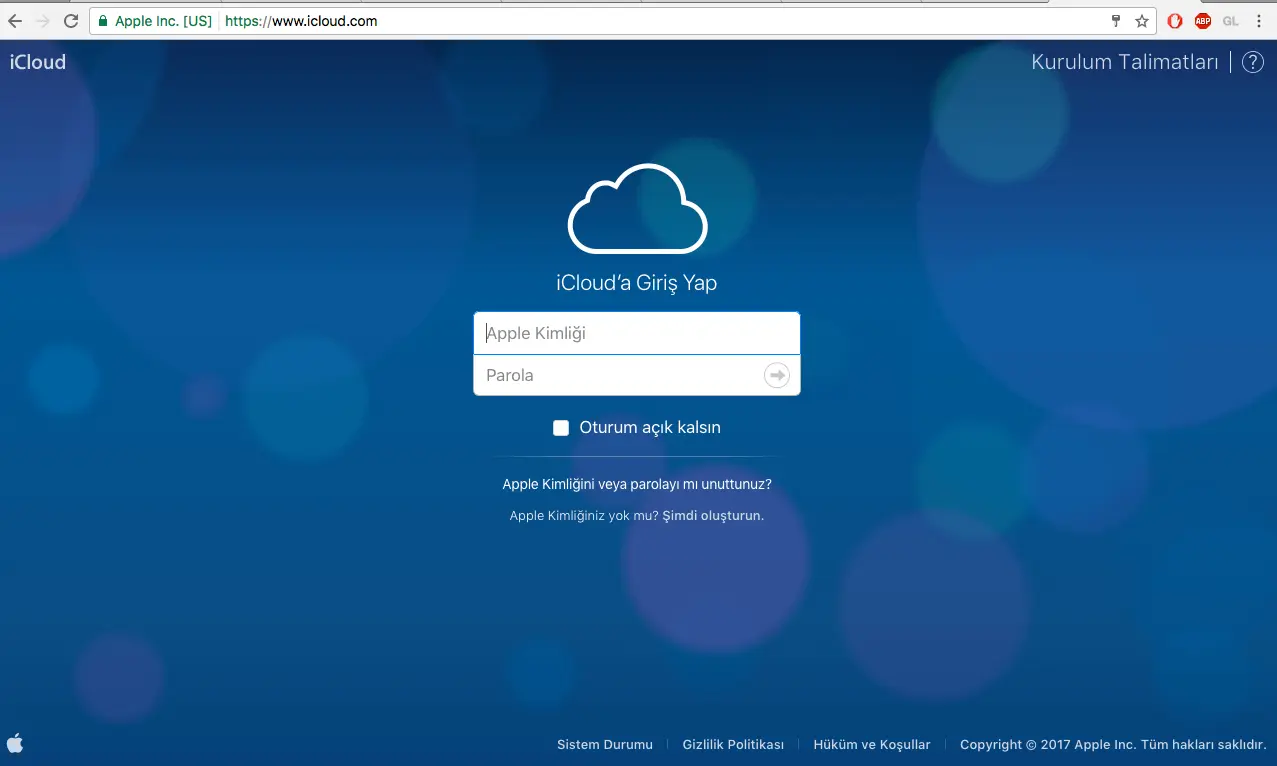Click the green padlock security icon

[102, 21]
